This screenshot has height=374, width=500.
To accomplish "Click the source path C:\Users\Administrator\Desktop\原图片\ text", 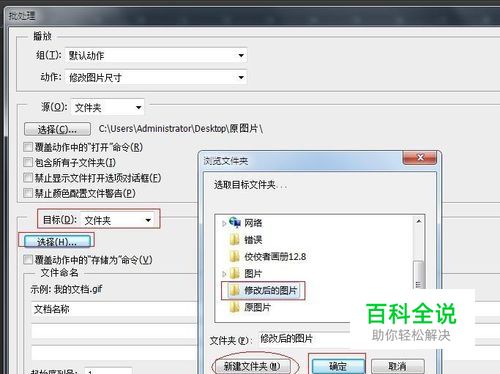I will click(x=181, y=129).
